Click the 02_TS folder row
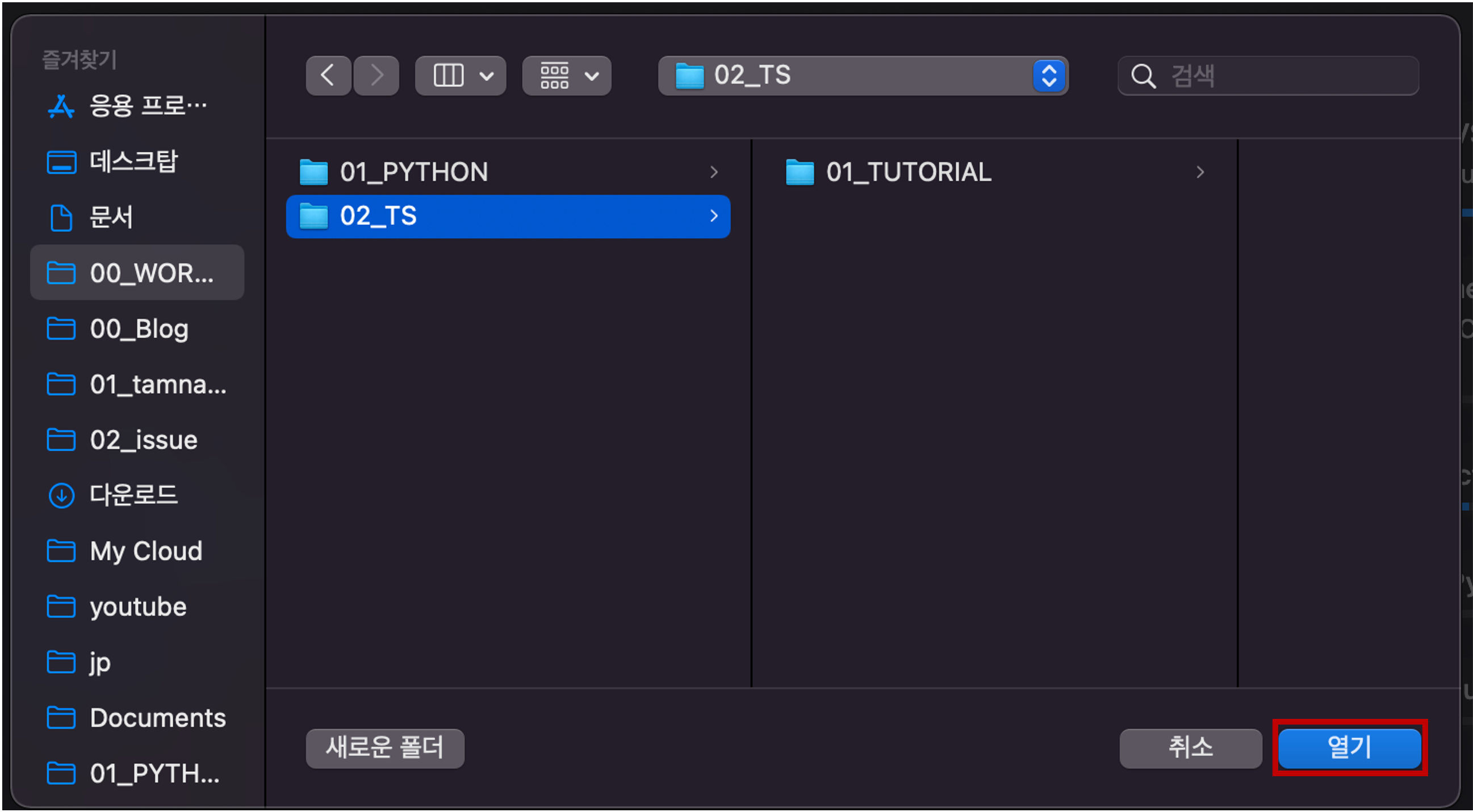Viewport: 1473px width, 812px height. (508, 216)
